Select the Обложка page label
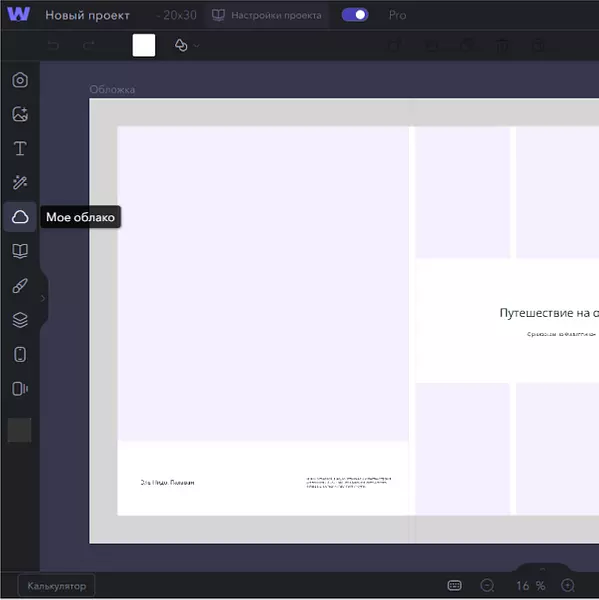 pyautogui.click(x=112, y=90)
